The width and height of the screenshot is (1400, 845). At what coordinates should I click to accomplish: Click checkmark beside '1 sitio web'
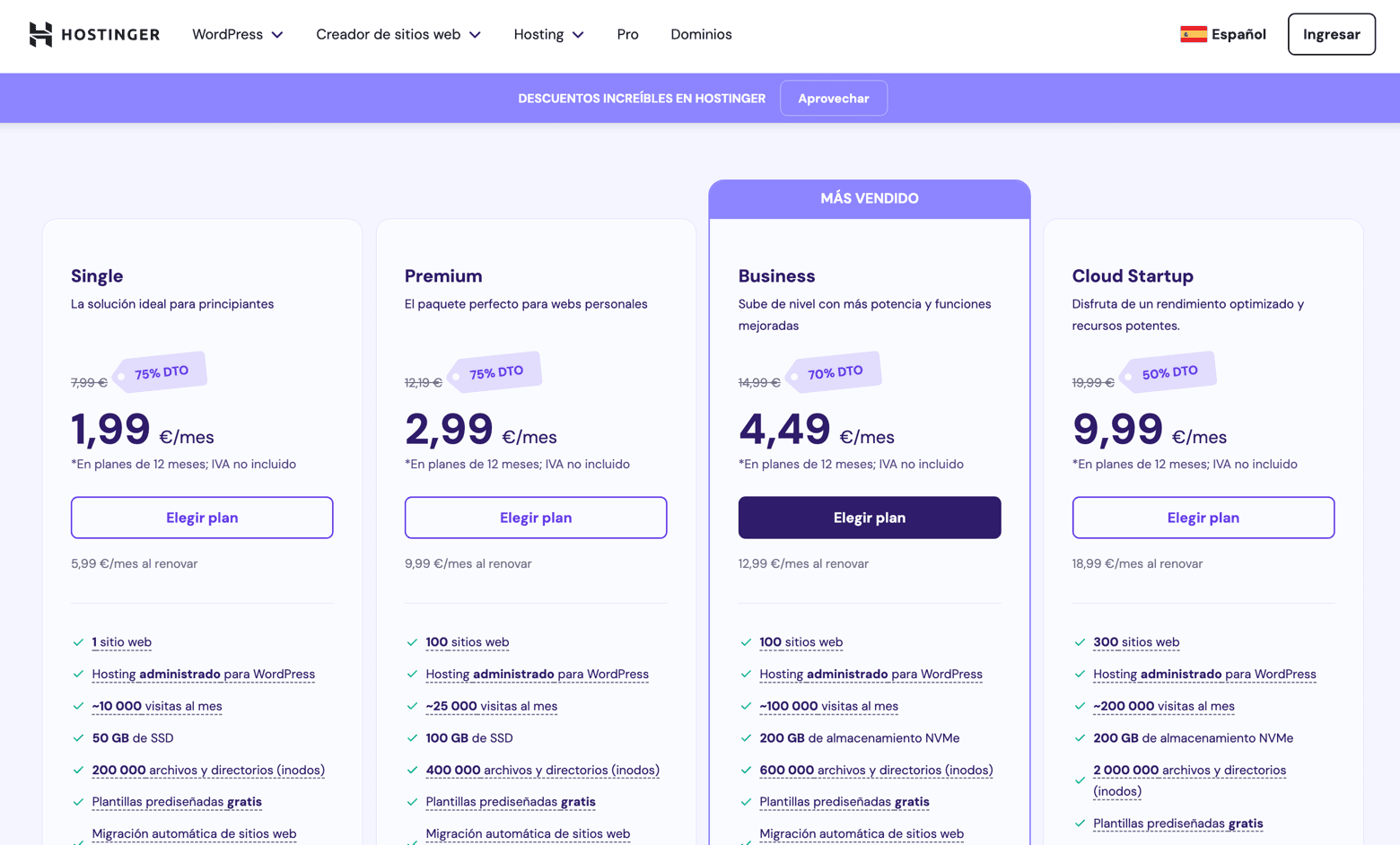[78, 642]
